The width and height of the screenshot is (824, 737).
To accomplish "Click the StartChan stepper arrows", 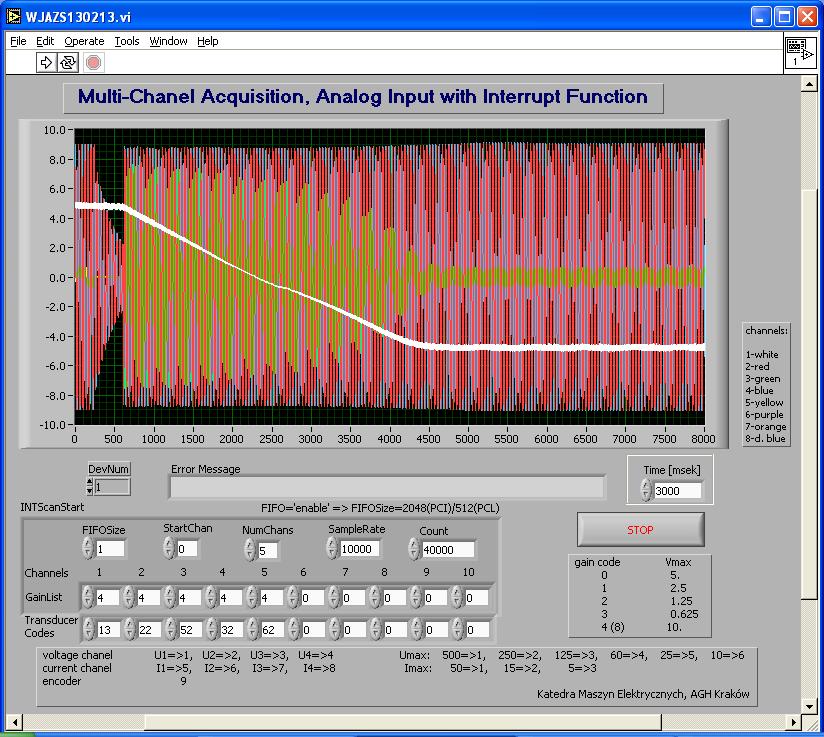I will pyautogui.click(x=169, y=548).
